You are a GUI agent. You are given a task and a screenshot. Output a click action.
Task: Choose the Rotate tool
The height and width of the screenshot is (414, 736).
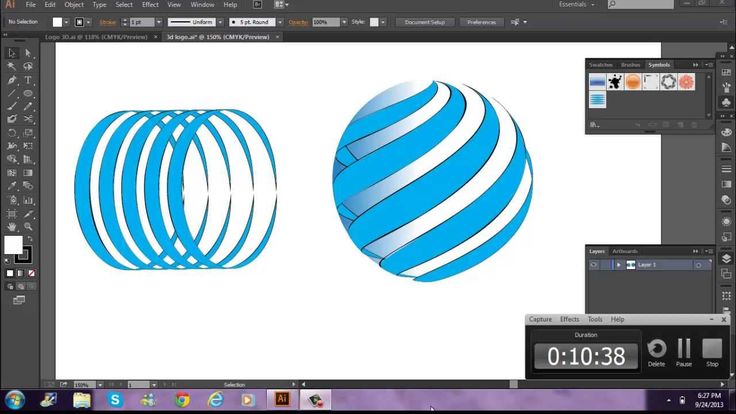tap(12, 133)
